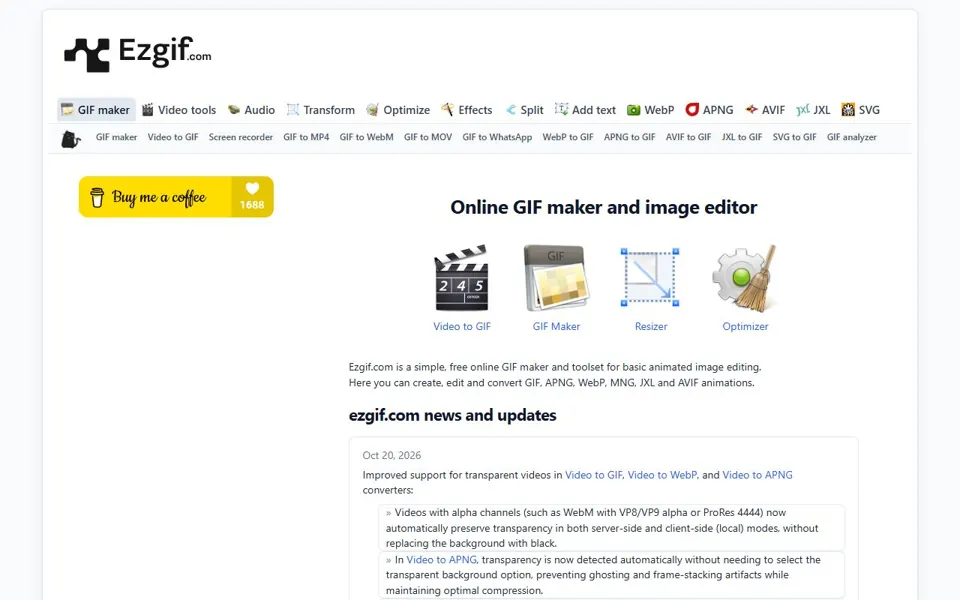Open the Add text tab

click(585, 110)
